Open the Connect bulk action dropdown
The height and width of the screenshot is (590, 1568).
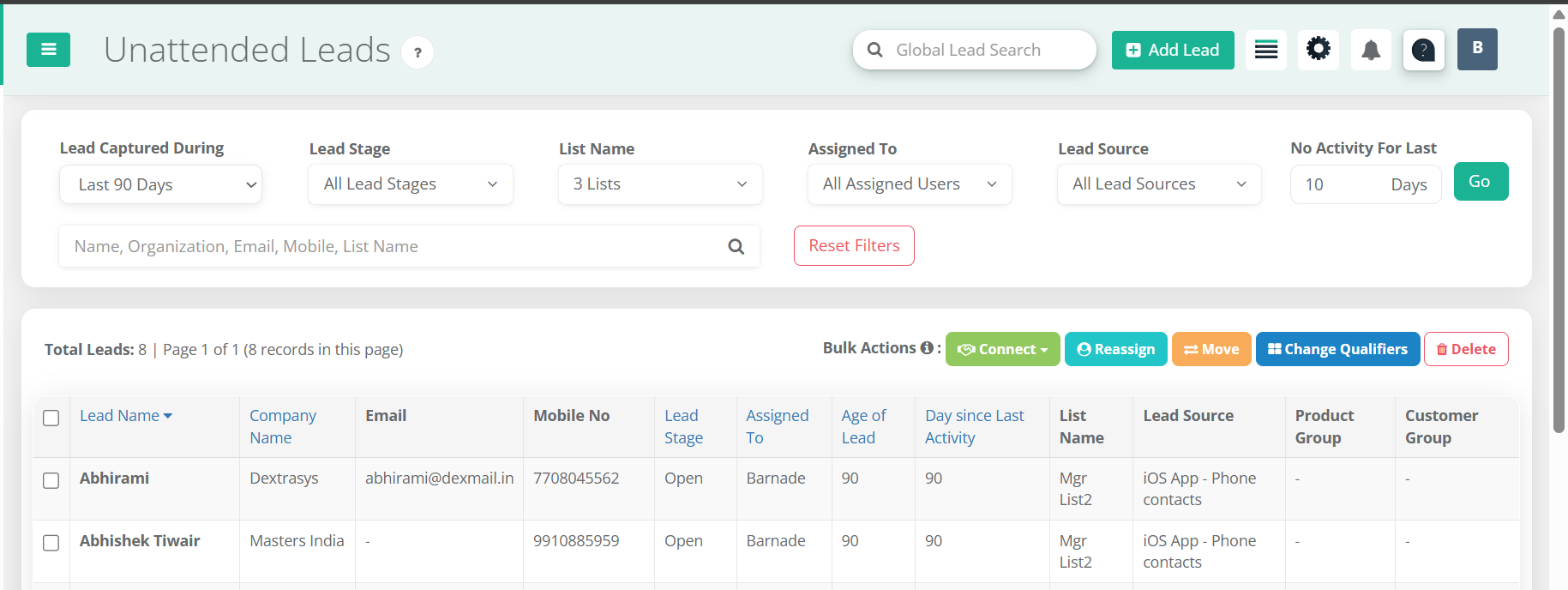1002,349
